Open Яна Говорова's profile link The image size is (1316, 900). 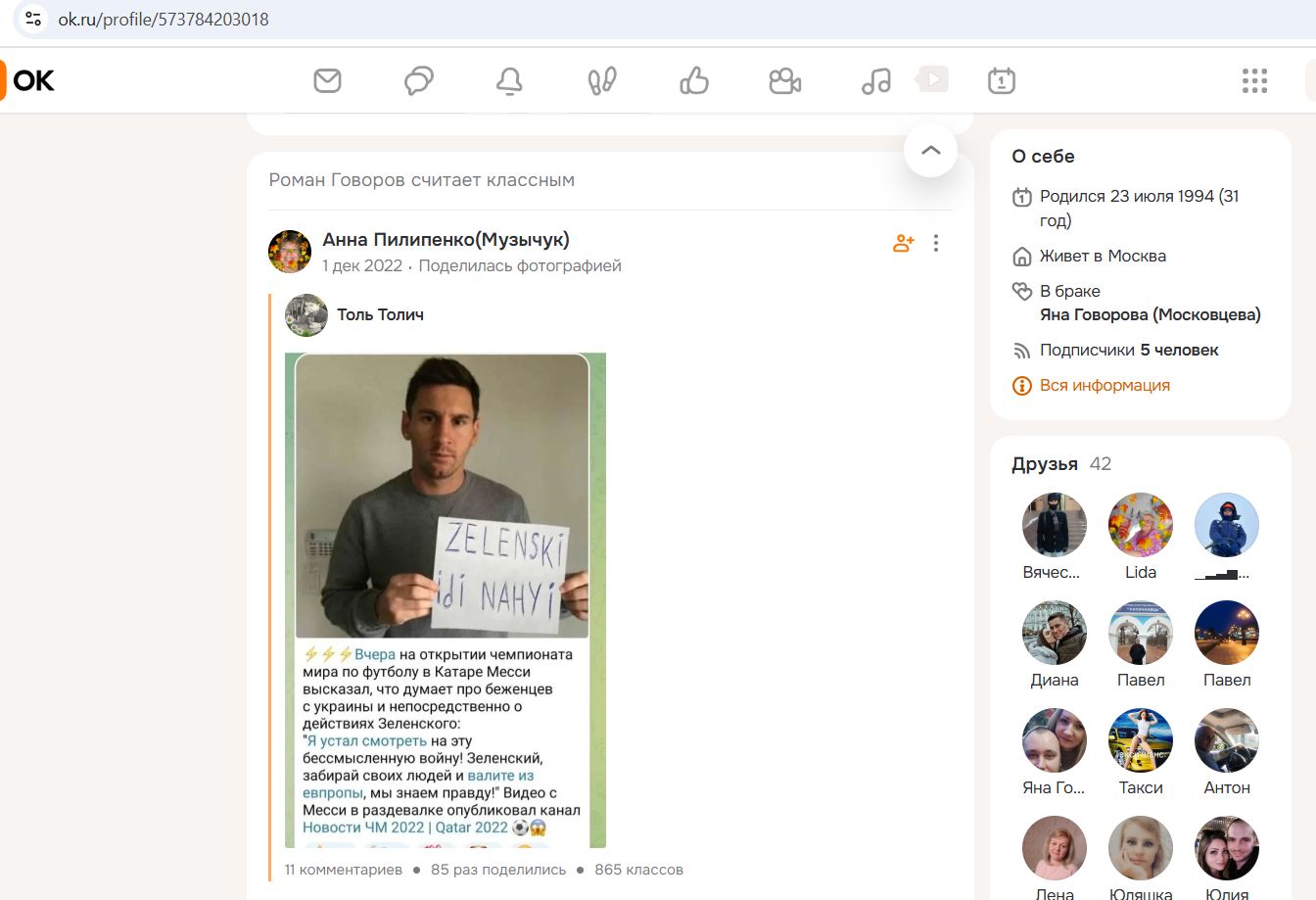point(1151,314)
